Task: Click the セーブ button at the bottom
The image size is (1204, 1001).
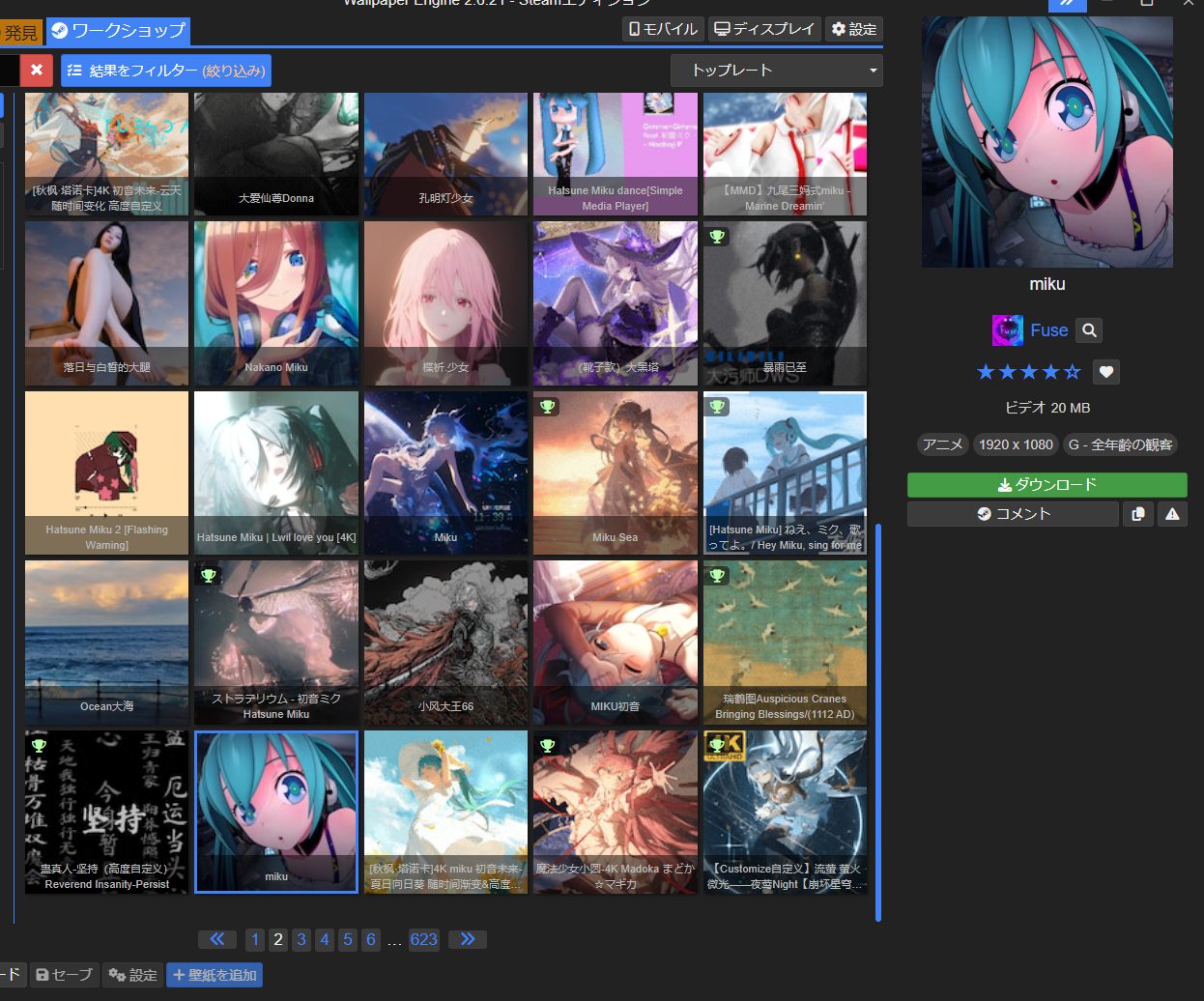Action: tap(64, 975)
